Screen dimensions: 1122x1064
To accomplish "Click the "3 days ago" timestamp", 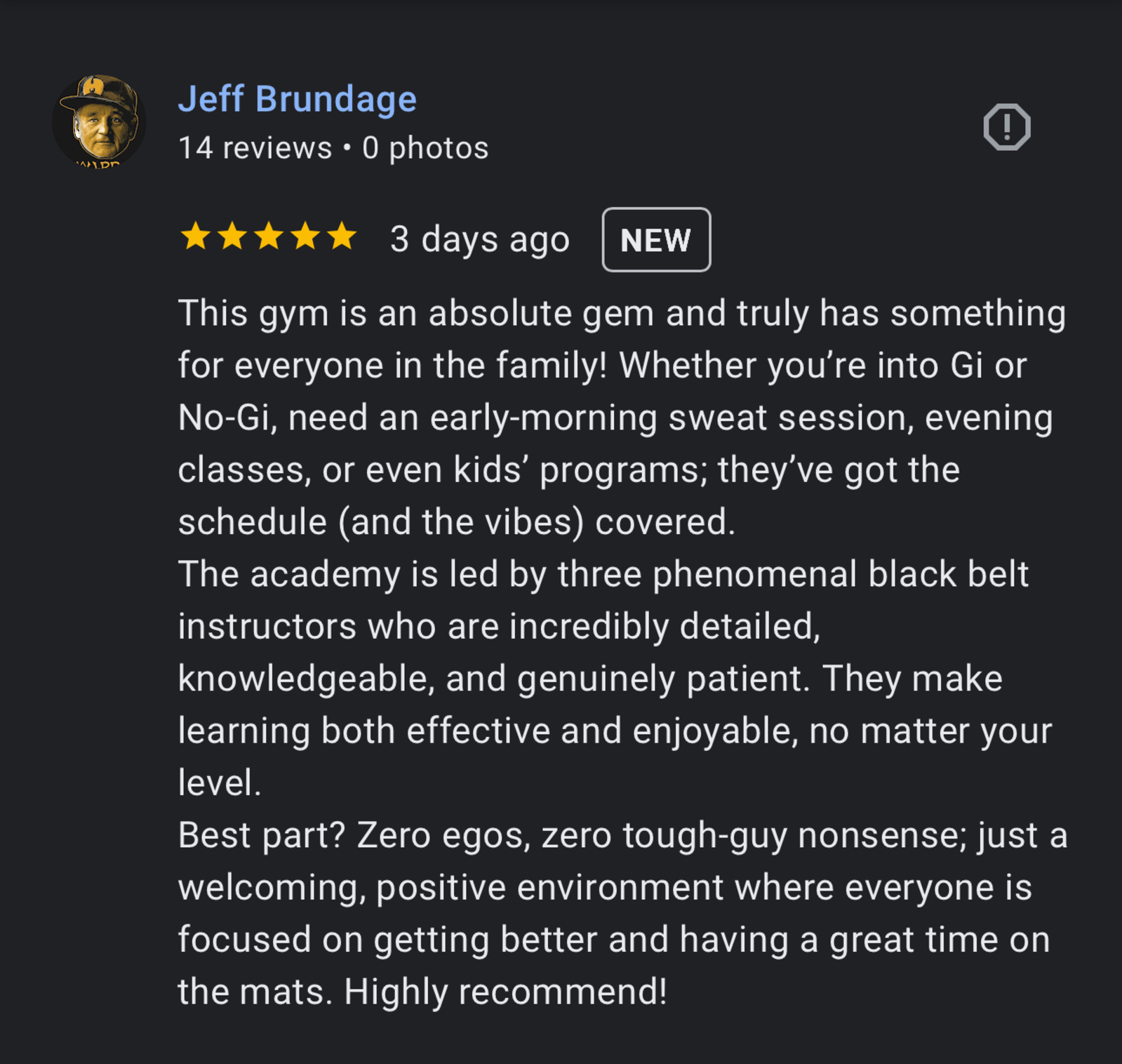I will tap(480, 239).
